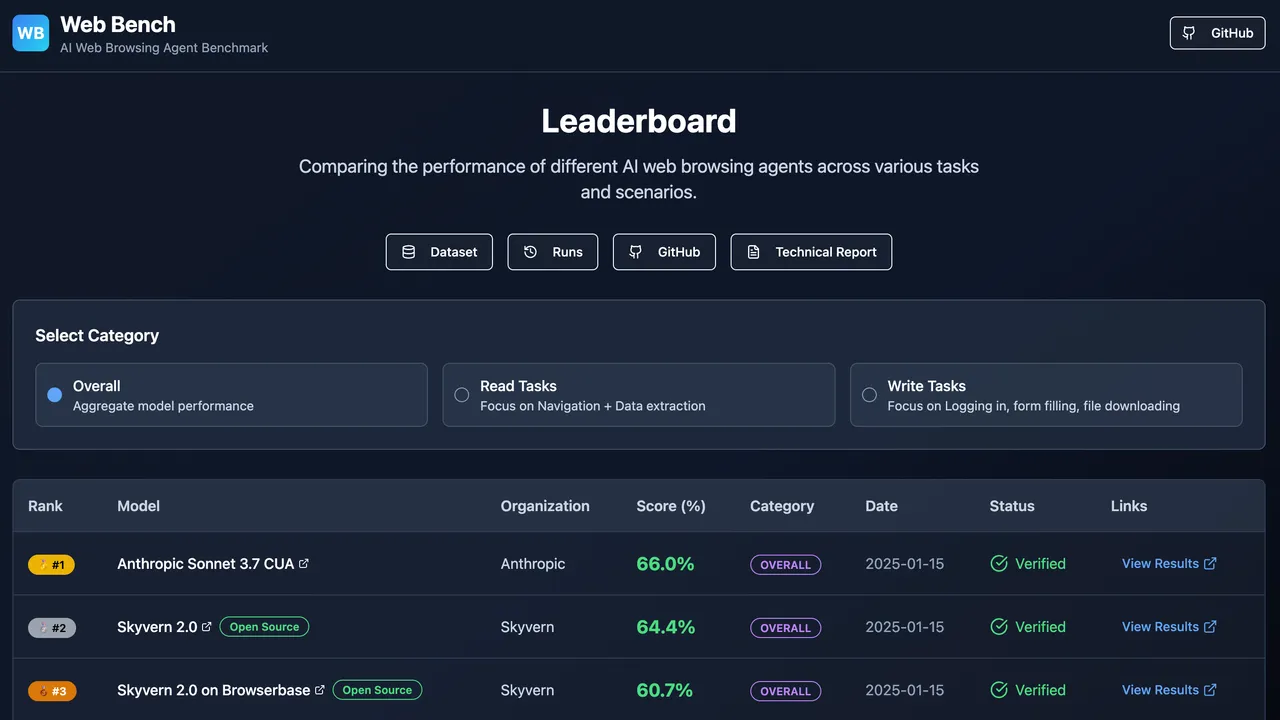
Task: Click the Status column header
Action: coord(1012,506)
